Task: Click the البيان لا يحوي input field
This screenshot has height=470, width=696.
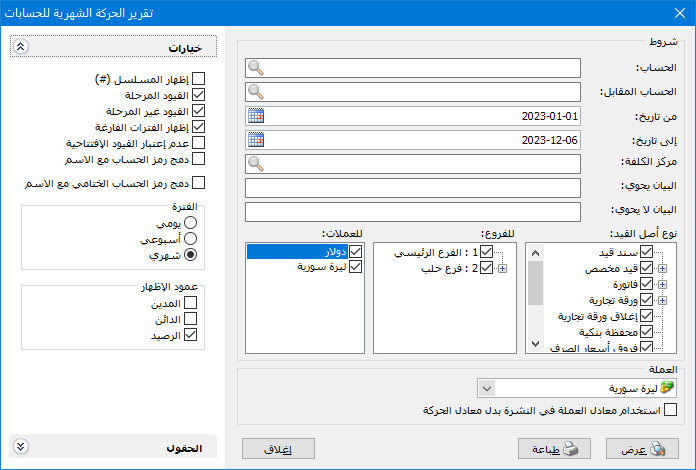Action: click(413, 212)
